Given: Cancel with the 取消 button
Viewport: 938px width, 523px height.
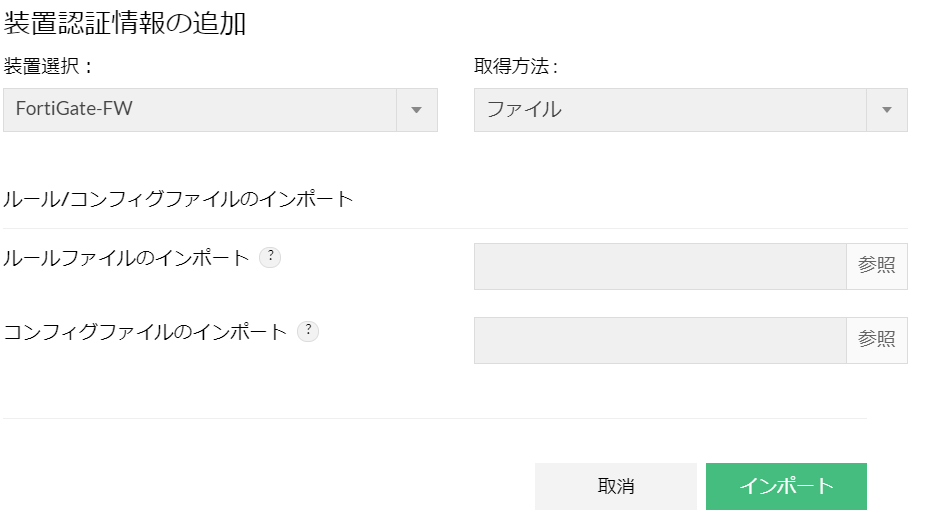Looking at the screenshot, I should click(x=615, y=487).
